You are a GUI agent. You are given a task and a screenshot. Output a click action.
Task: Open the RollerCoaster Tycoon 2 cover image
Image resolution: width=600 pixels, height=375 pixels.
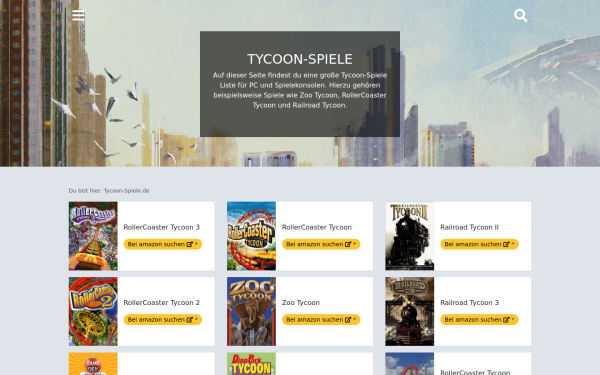click(x=93, y=311)
